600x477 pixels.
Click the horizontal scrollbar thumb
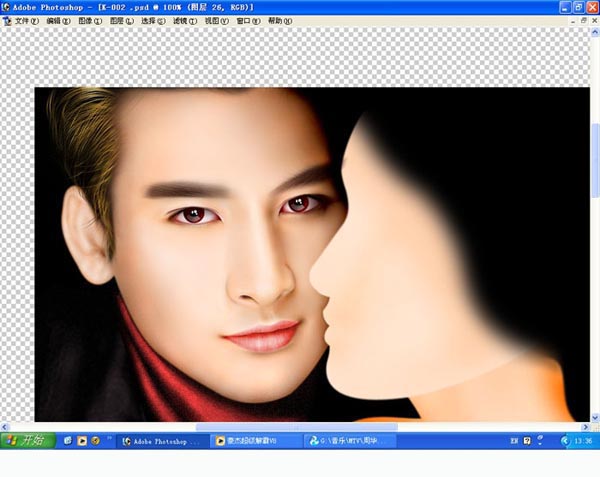pos(297,427)
